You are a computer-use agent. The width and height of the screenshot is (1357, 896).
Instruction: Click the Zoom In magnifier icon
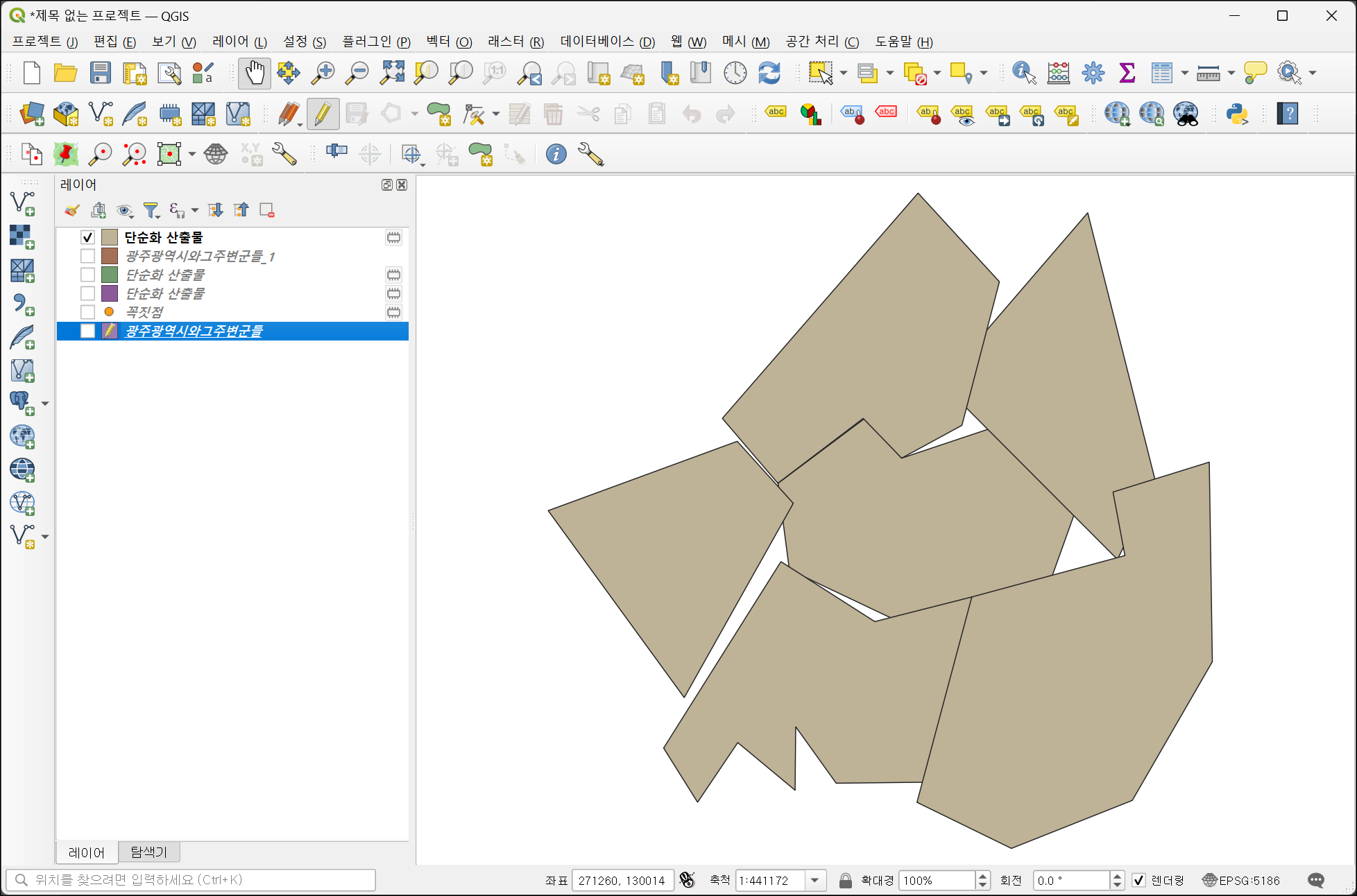tap(323, 73)
